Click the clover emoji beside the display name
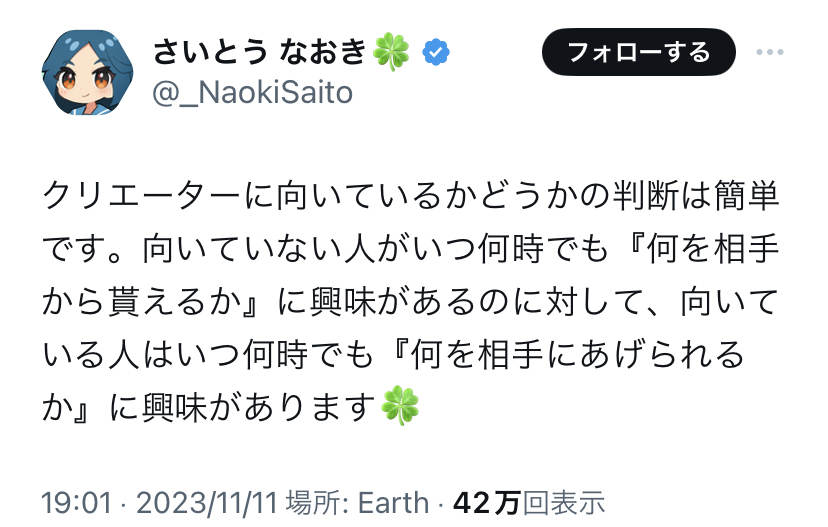Viewport: 828px width, 527px height. click(391, 50)
